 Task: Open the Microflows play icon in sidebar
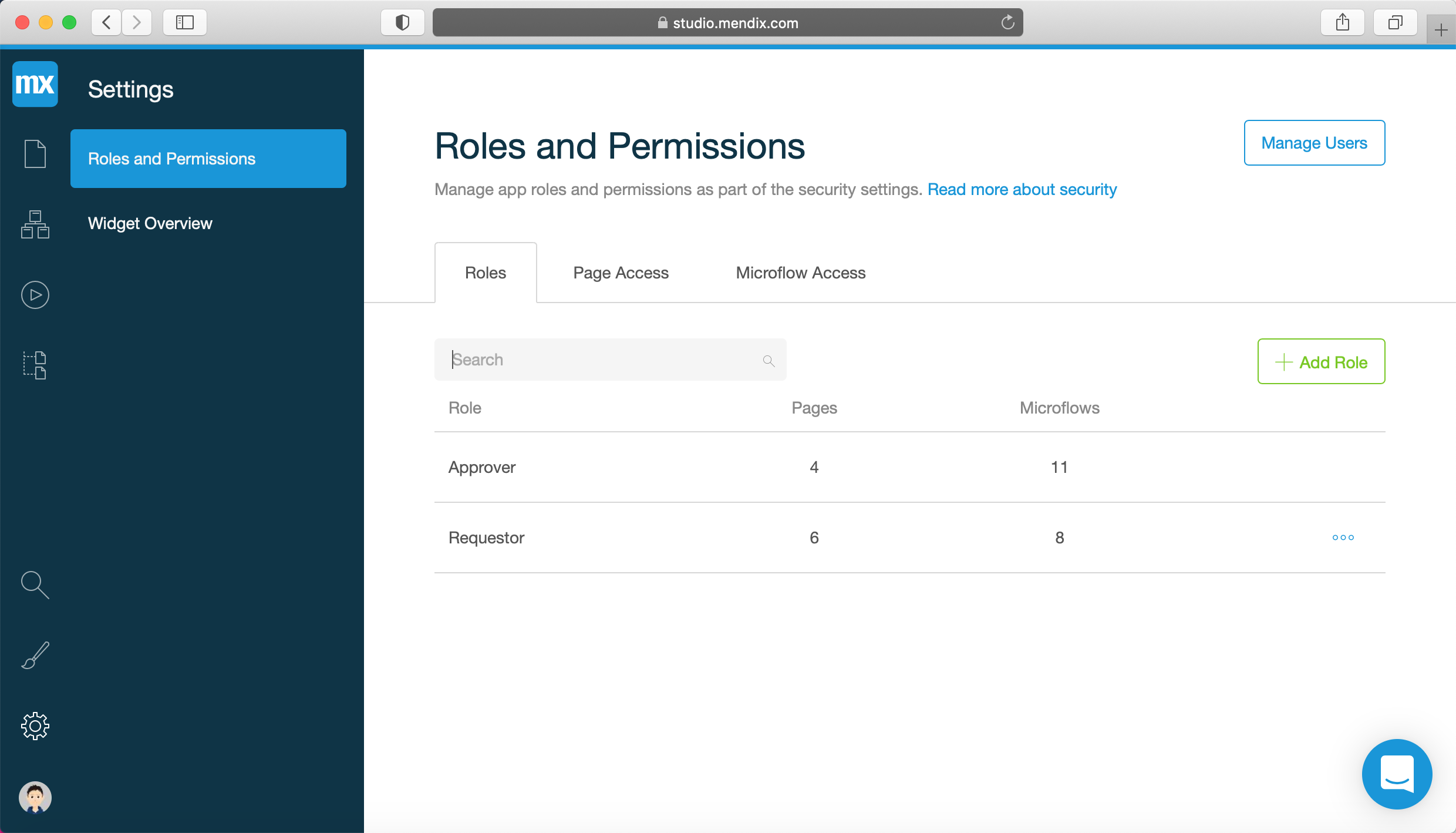click(x=35, y=295)
